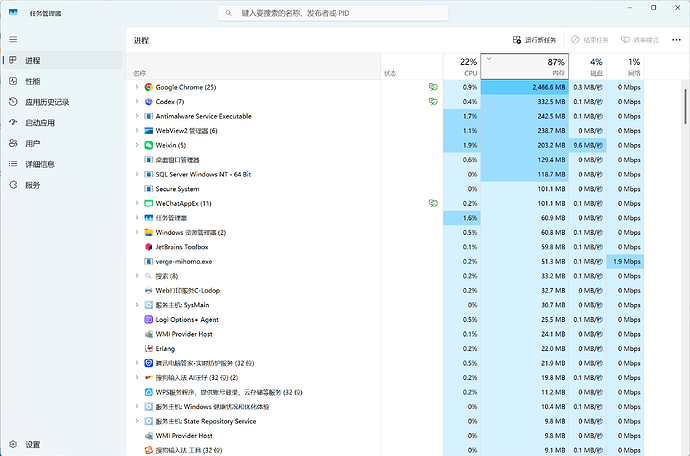Click the C-Lodop print service icon
Viewport: 690px width, 456px height.
pos(149,291)
